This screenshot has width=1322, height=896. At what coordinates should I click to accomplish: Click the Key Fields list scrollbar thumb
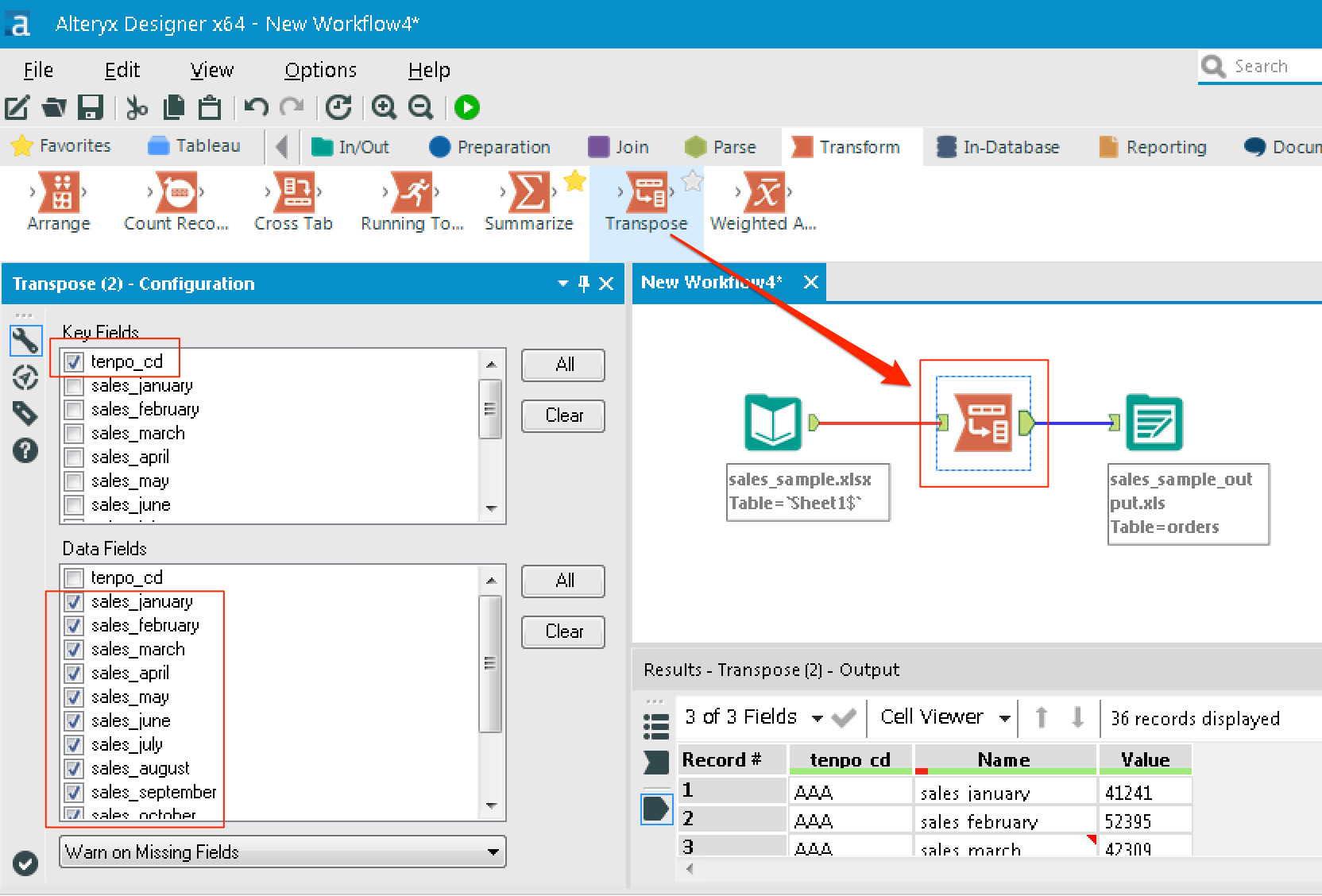pos(491,409)
